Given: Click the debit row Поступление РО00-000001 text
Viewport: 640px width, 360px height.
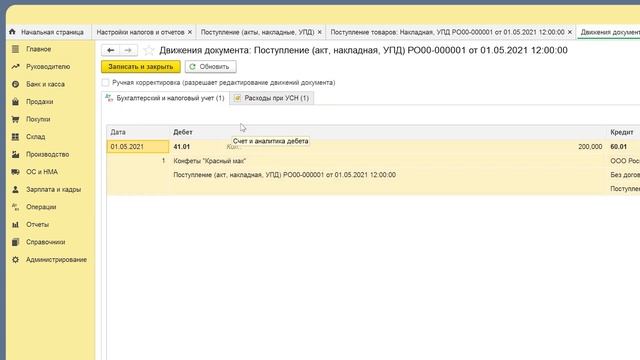Looking at the screenshot, I should [284, 175].
